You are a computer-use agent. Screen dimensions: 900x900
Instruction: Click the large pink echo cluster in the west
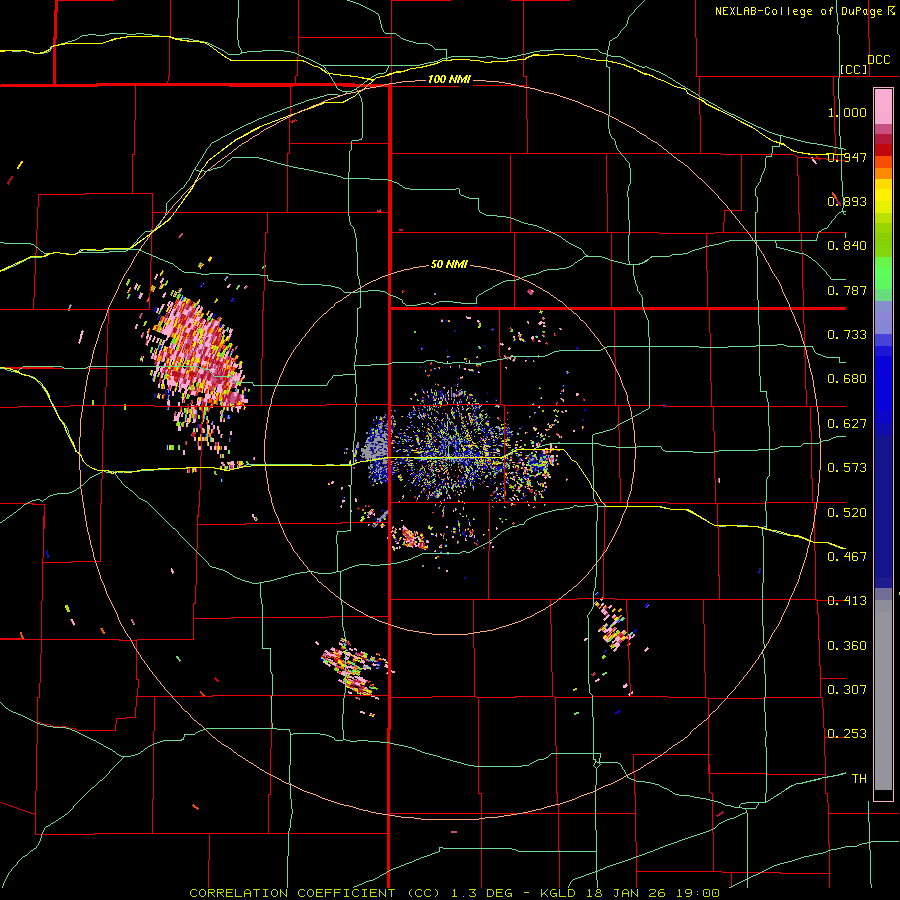click(198, 353)
